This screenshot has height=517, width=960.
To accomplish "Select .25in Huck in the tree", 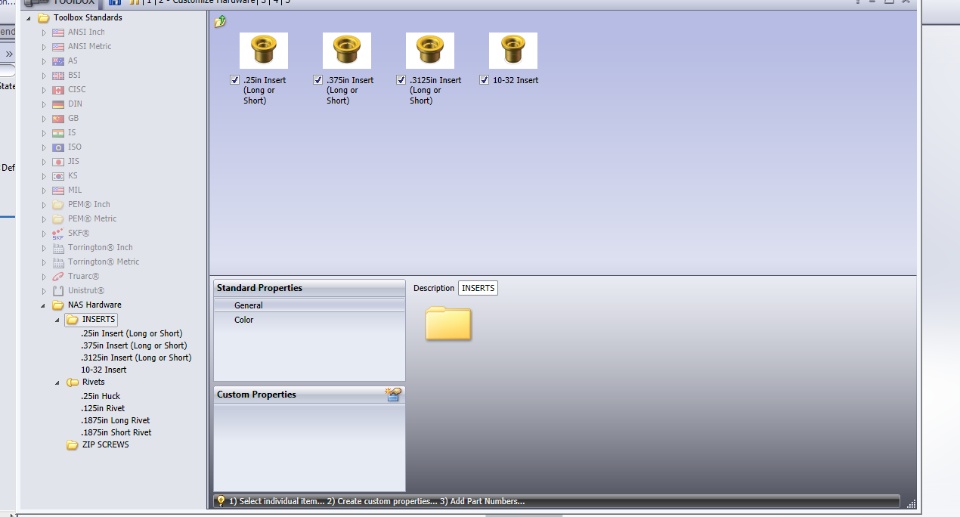I will 100,396.
